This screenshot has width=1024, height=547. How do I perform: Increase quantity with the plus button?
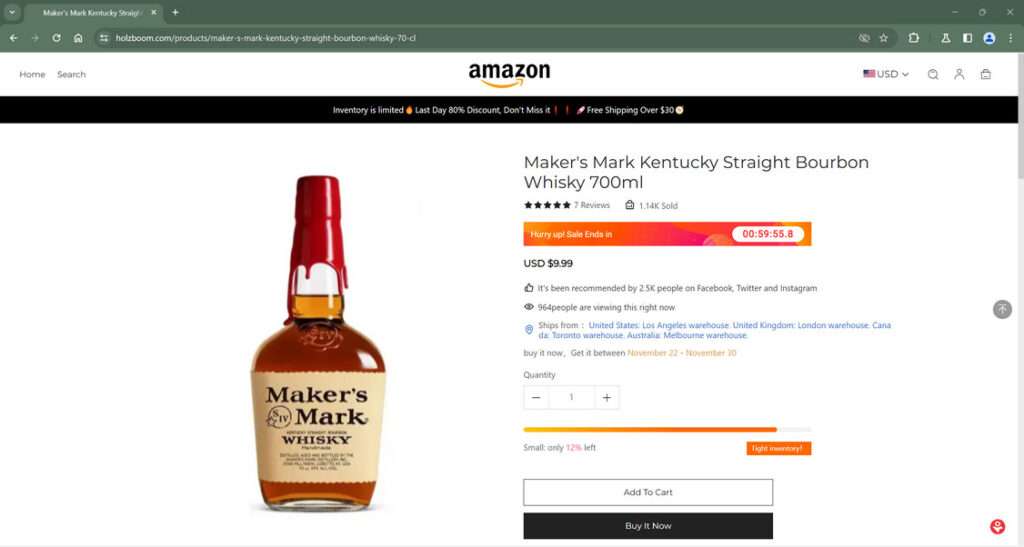[606, 397]
